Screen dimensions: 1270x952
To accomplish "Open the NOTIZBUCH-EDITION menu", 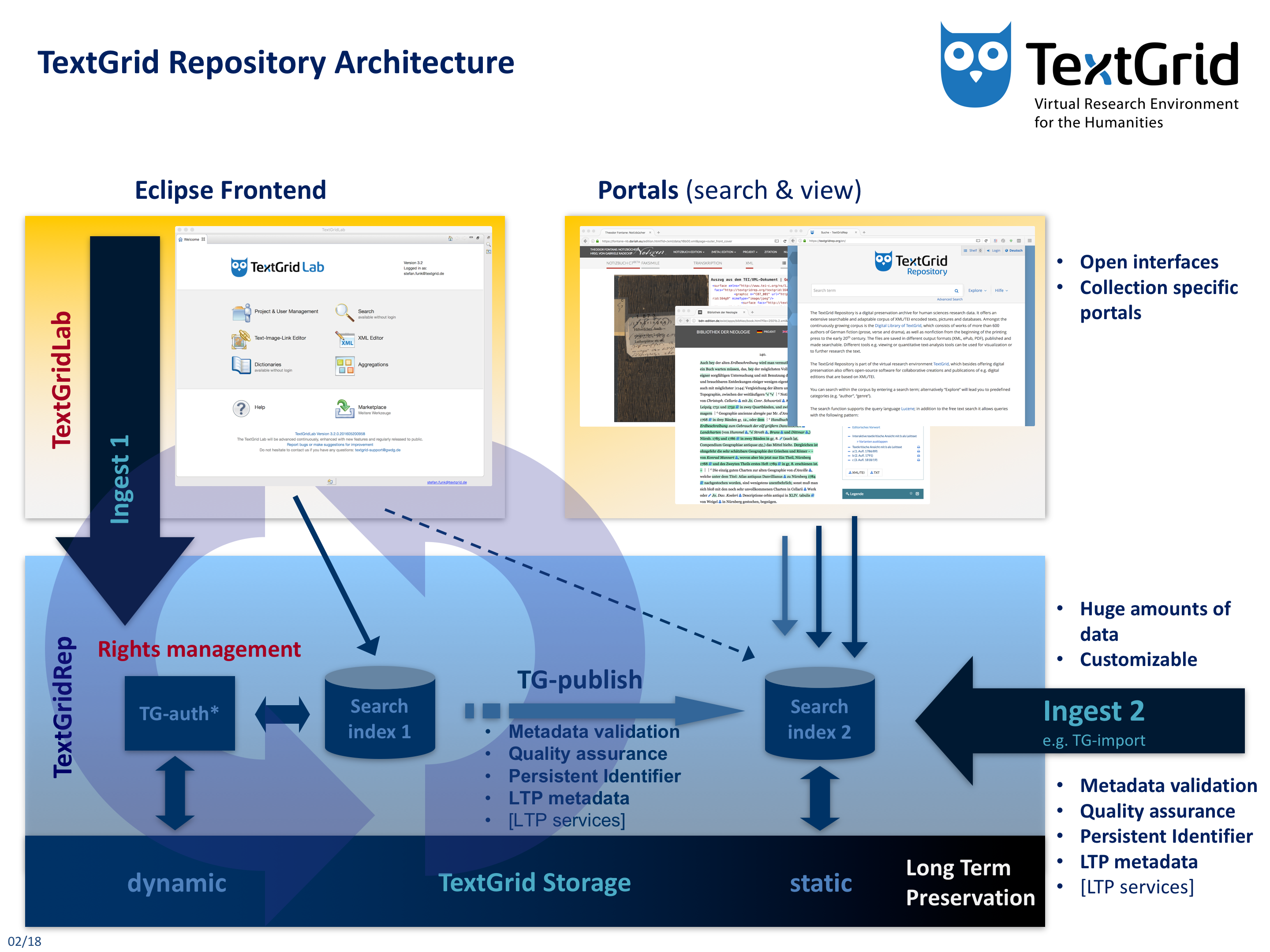I will [689, 252].
